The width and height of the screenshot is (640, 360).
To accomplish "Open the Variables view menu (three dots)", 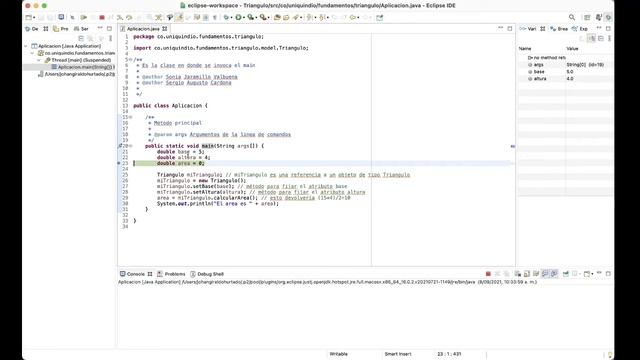I will pos(609,38).
